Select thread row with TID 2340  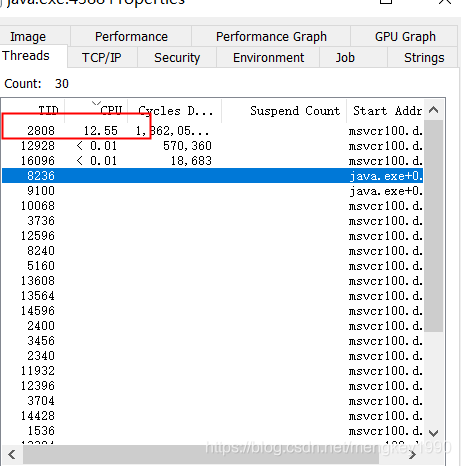tap(213, 356)
